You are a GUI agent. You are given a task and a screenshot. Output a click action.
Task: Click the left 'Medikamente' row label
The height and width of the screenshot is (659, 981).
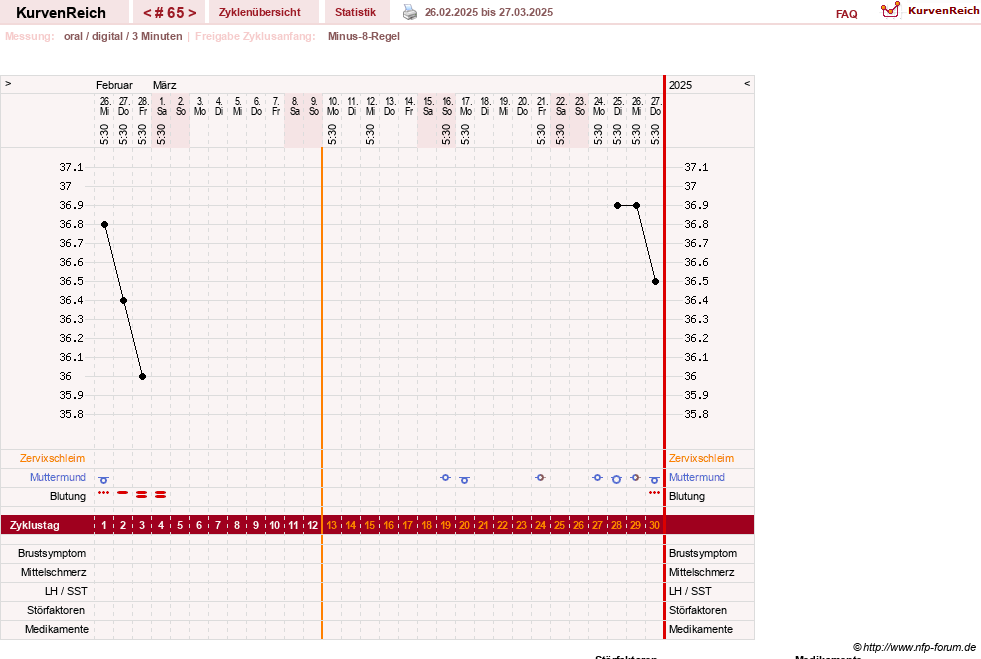point(57,629)
